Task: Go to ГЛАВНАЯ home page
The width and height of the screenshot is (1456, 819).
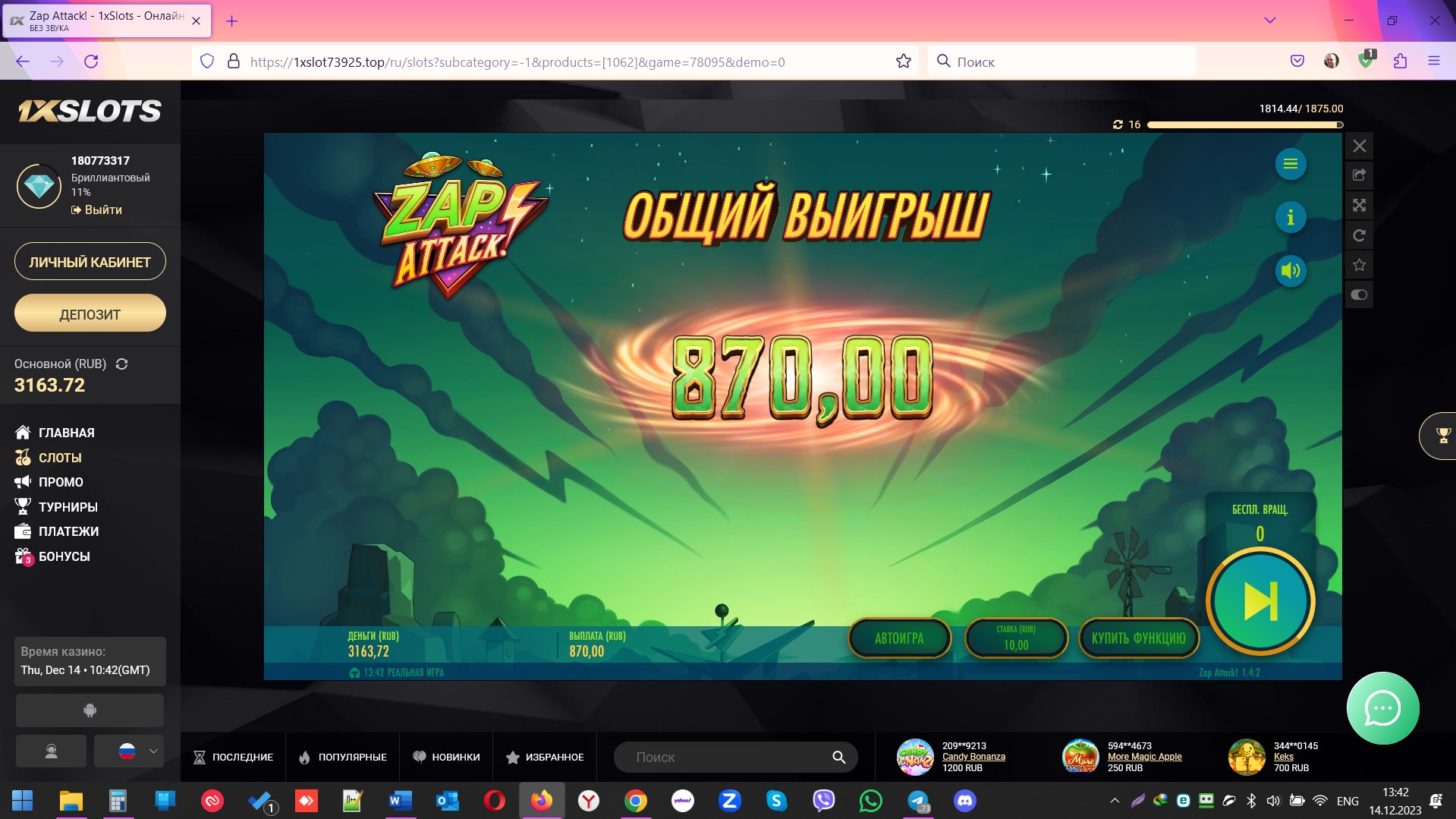Action: [x=55, y=433]
